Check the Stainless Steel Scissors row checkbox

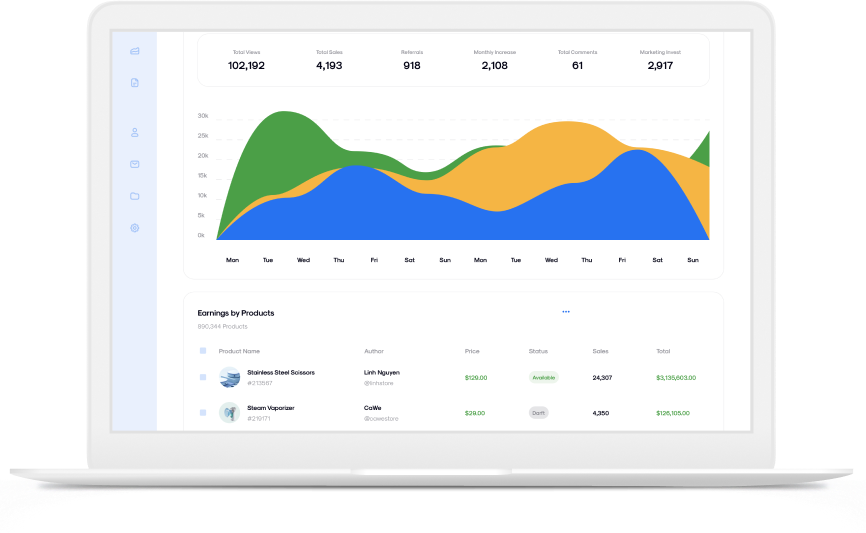point(203,377)
